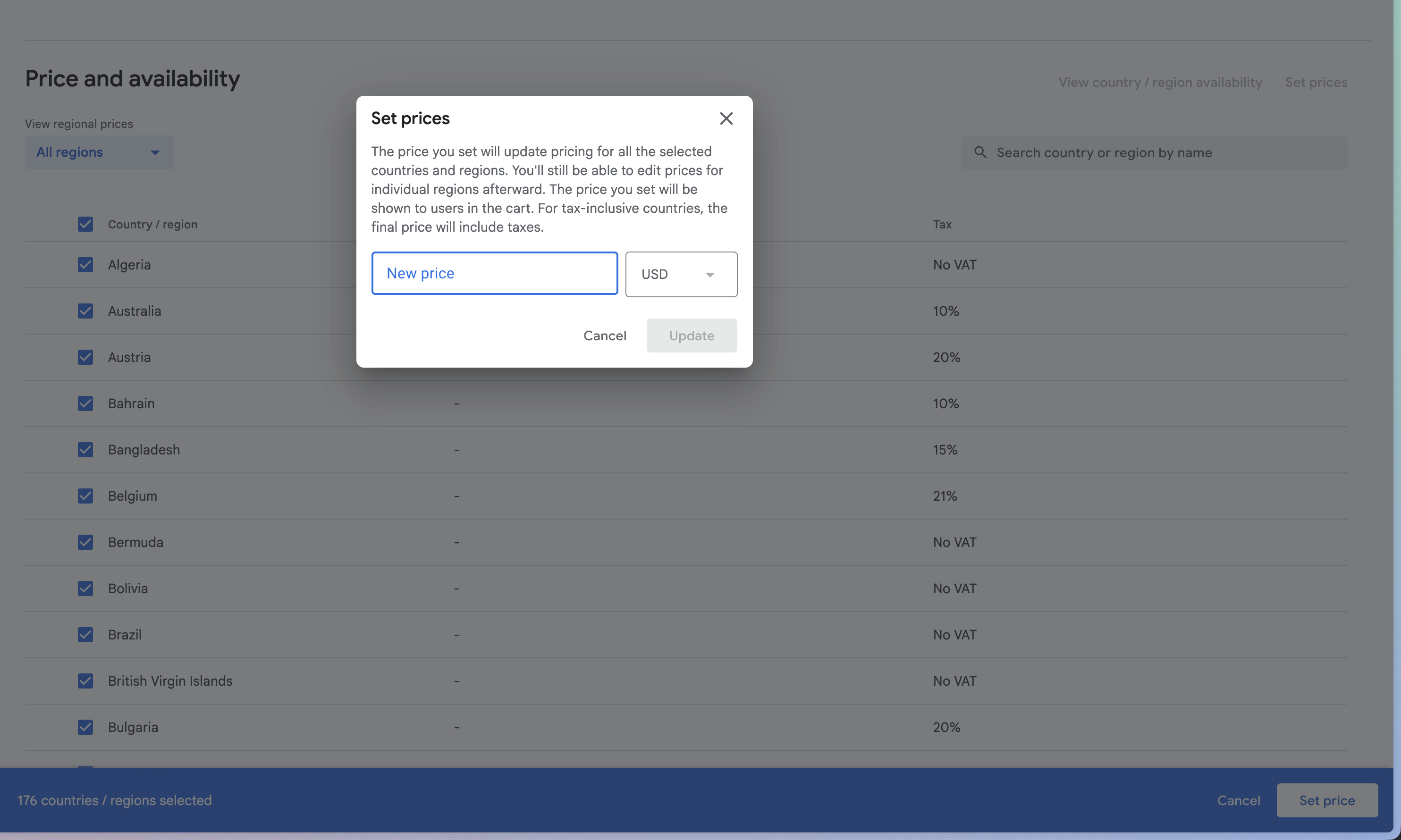Open the USD currency dropdown

click(681, 275)
